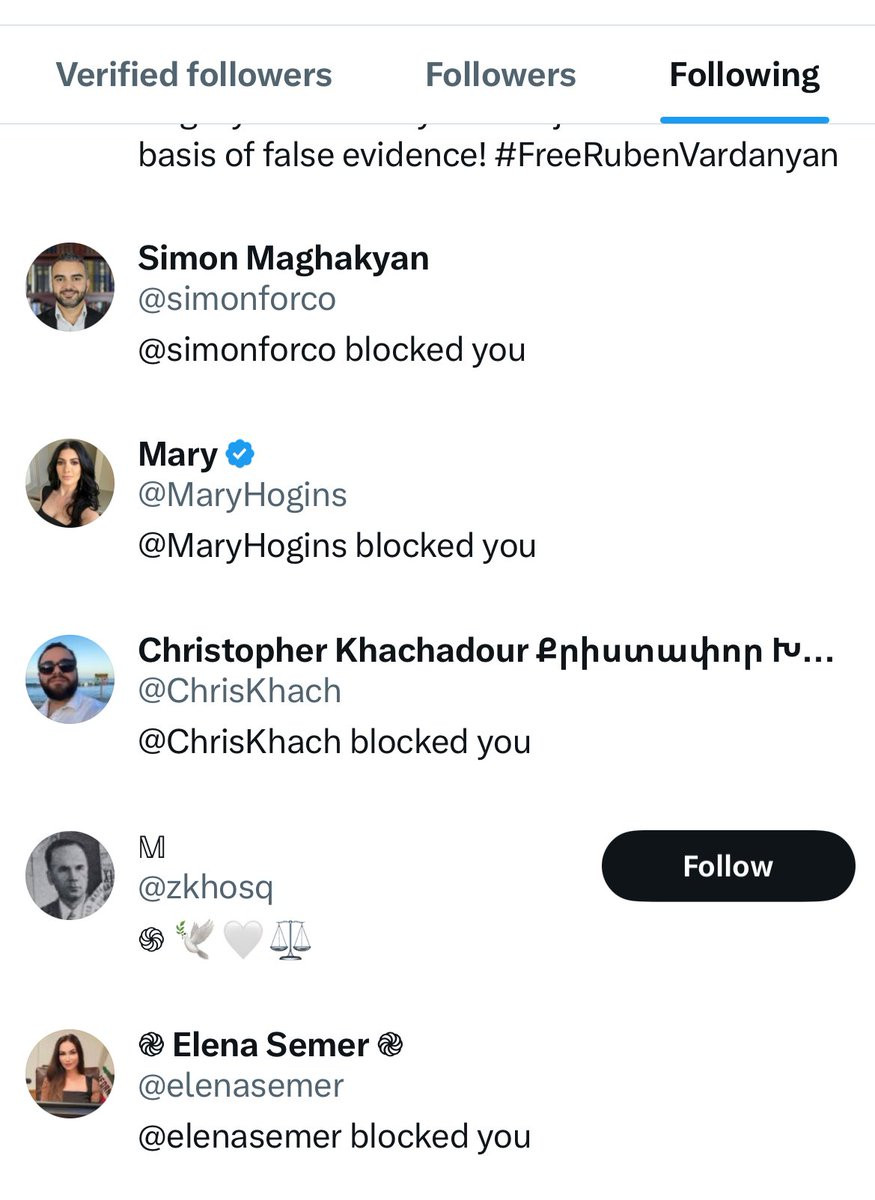Click Mary's blue verified badge
The width and height of the screenshot is (875, 1200).
pos(240,455)
